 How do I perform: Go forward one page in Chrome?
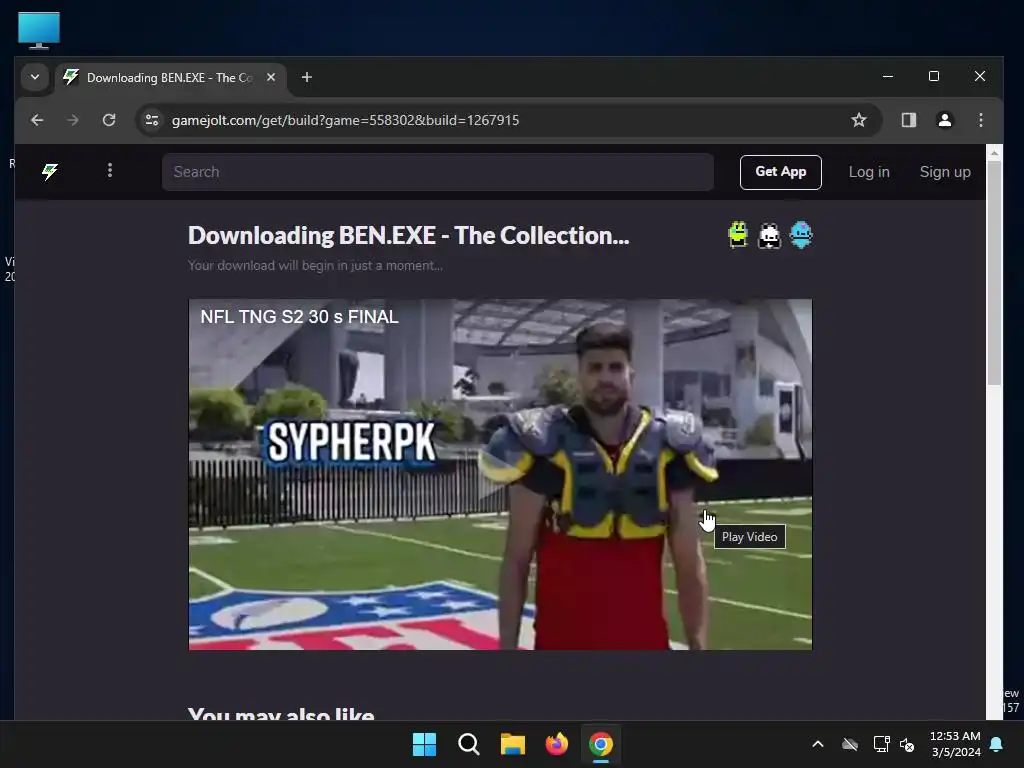pyautogui.click(x=73, y=120)
